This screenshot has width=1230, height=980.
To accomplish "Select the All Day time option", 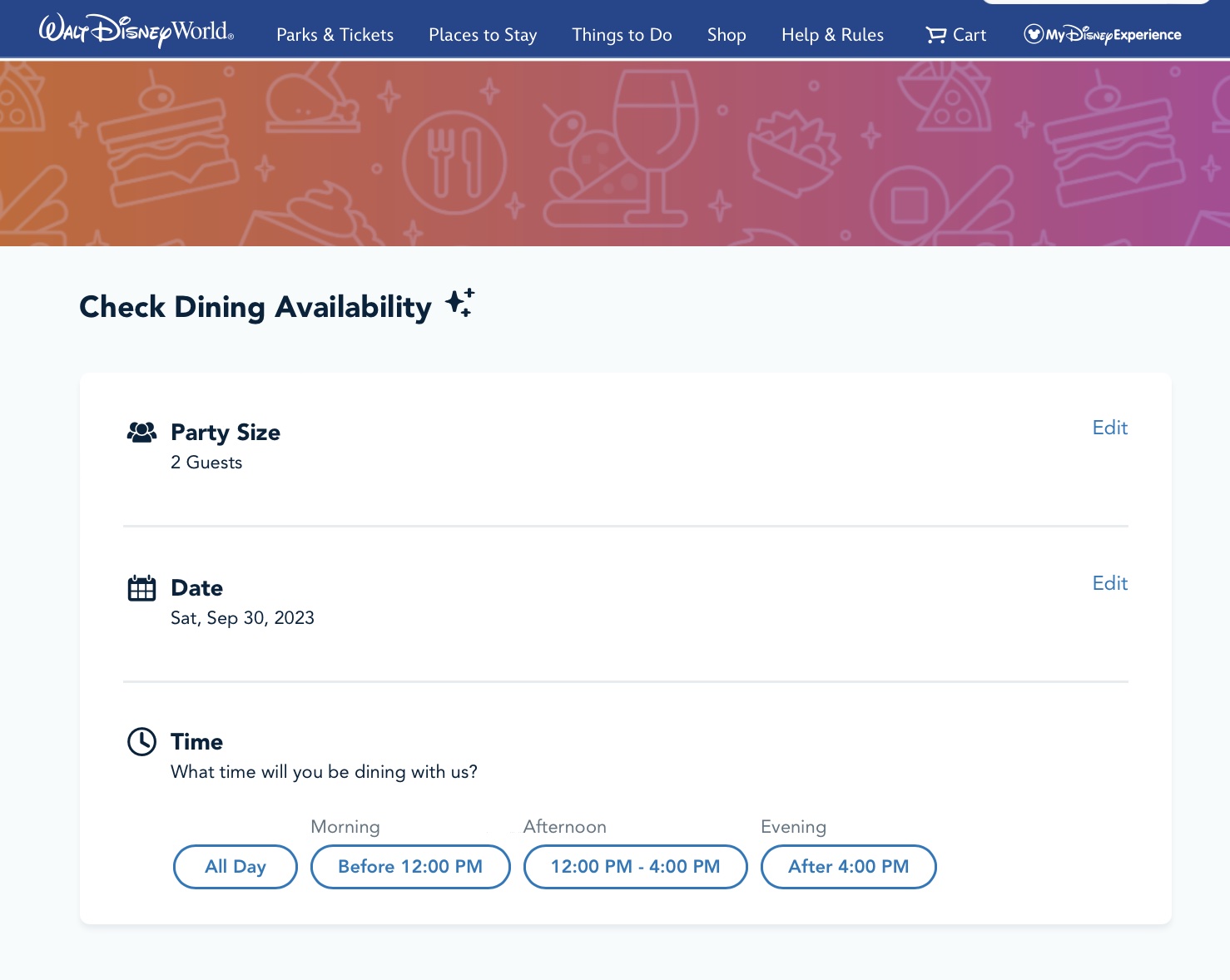I will tap(235, 866).
